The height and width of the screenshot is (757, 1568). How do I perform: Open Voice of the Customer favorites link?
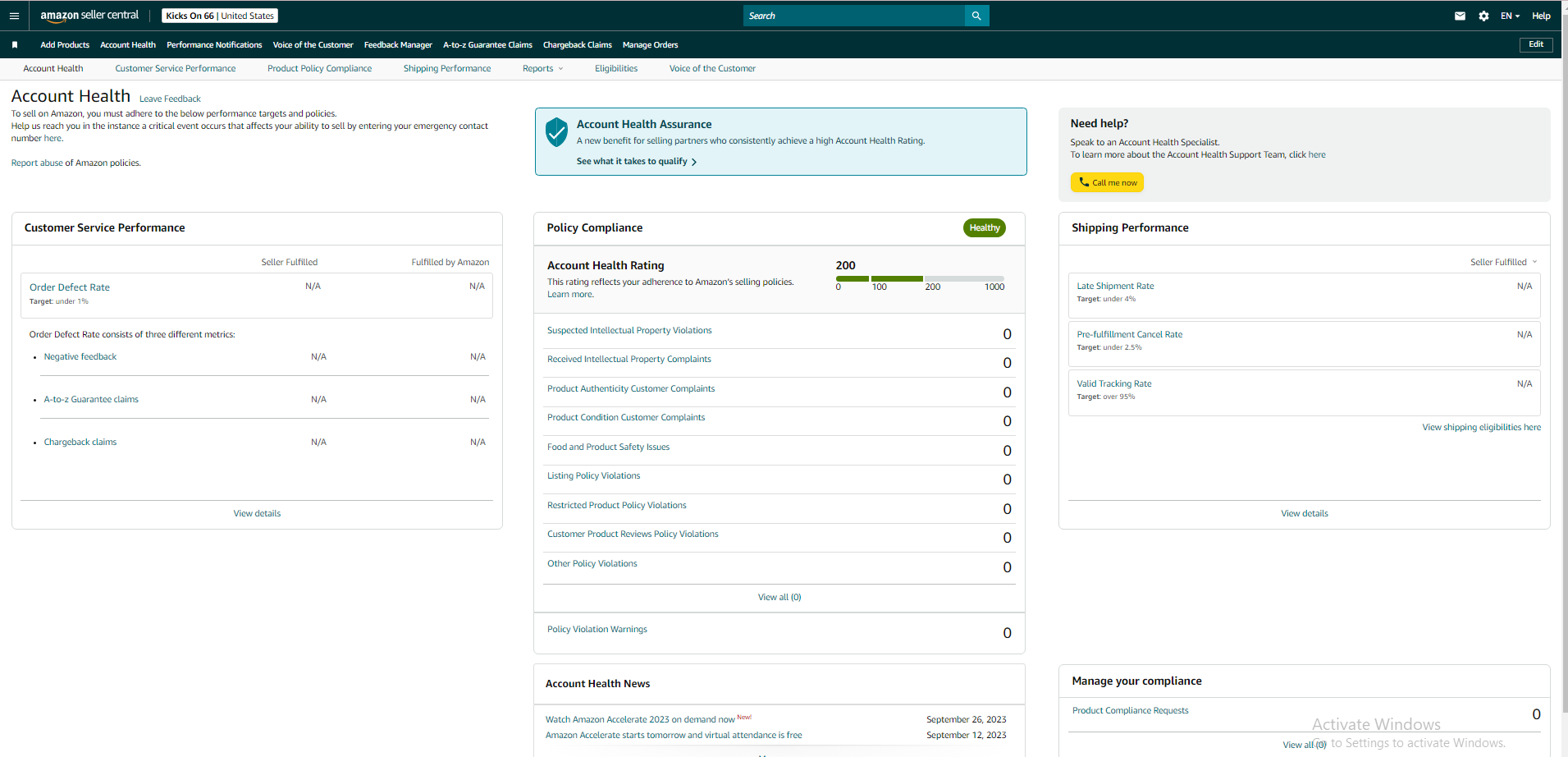pos(313,45)
